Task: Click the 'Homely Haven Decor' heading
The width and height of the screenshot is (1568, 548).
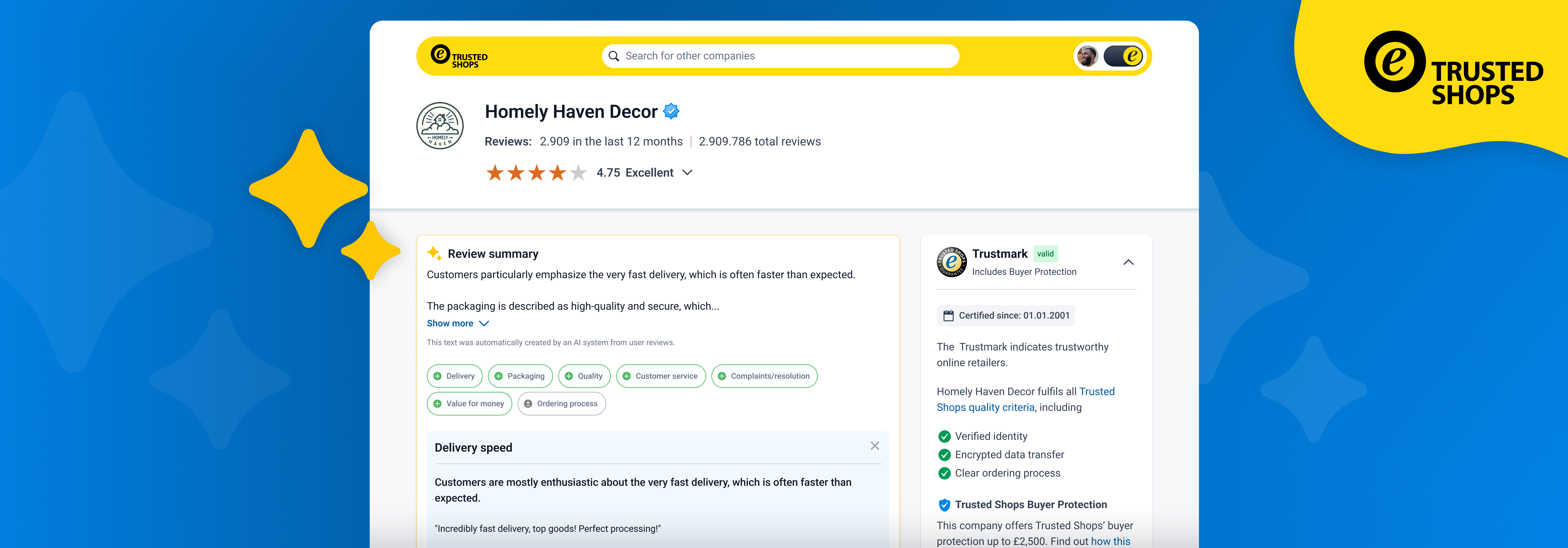Action: point(571,111)
